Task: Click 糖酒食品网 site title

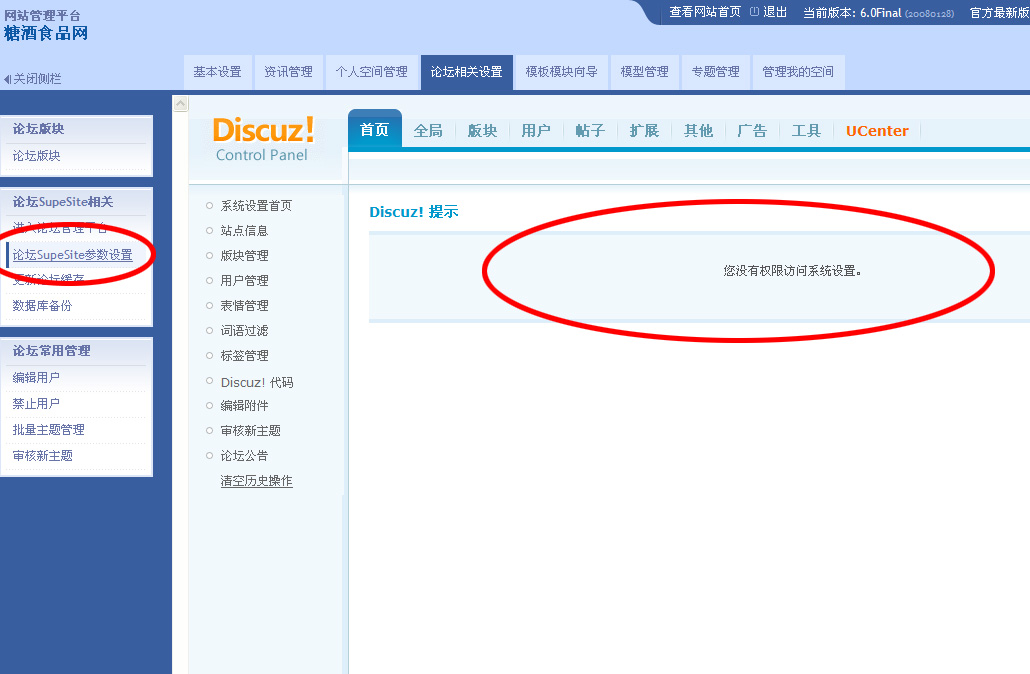Action: (46, 33)
